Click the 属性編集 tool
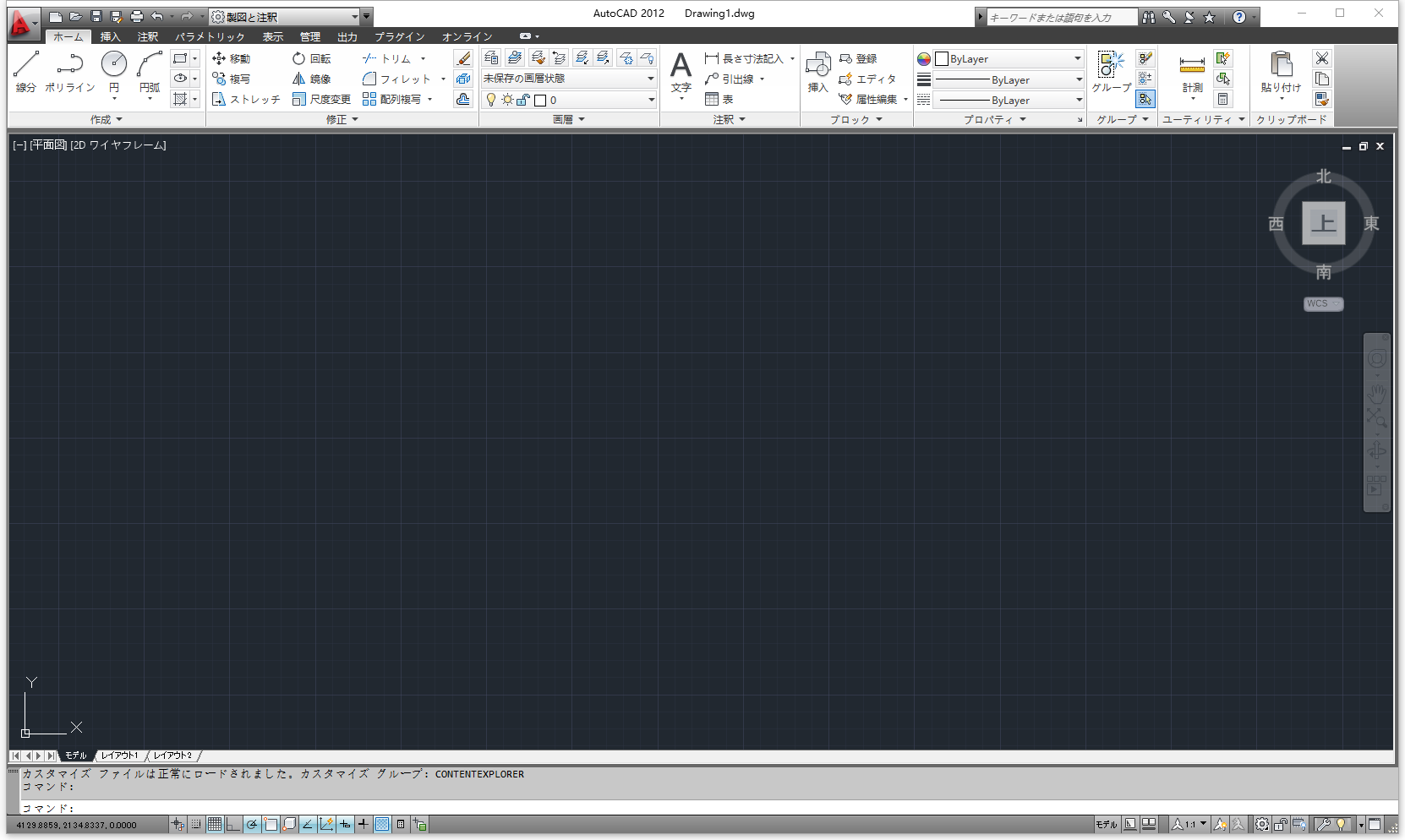The image size is (1405, 840). (867, 99)
